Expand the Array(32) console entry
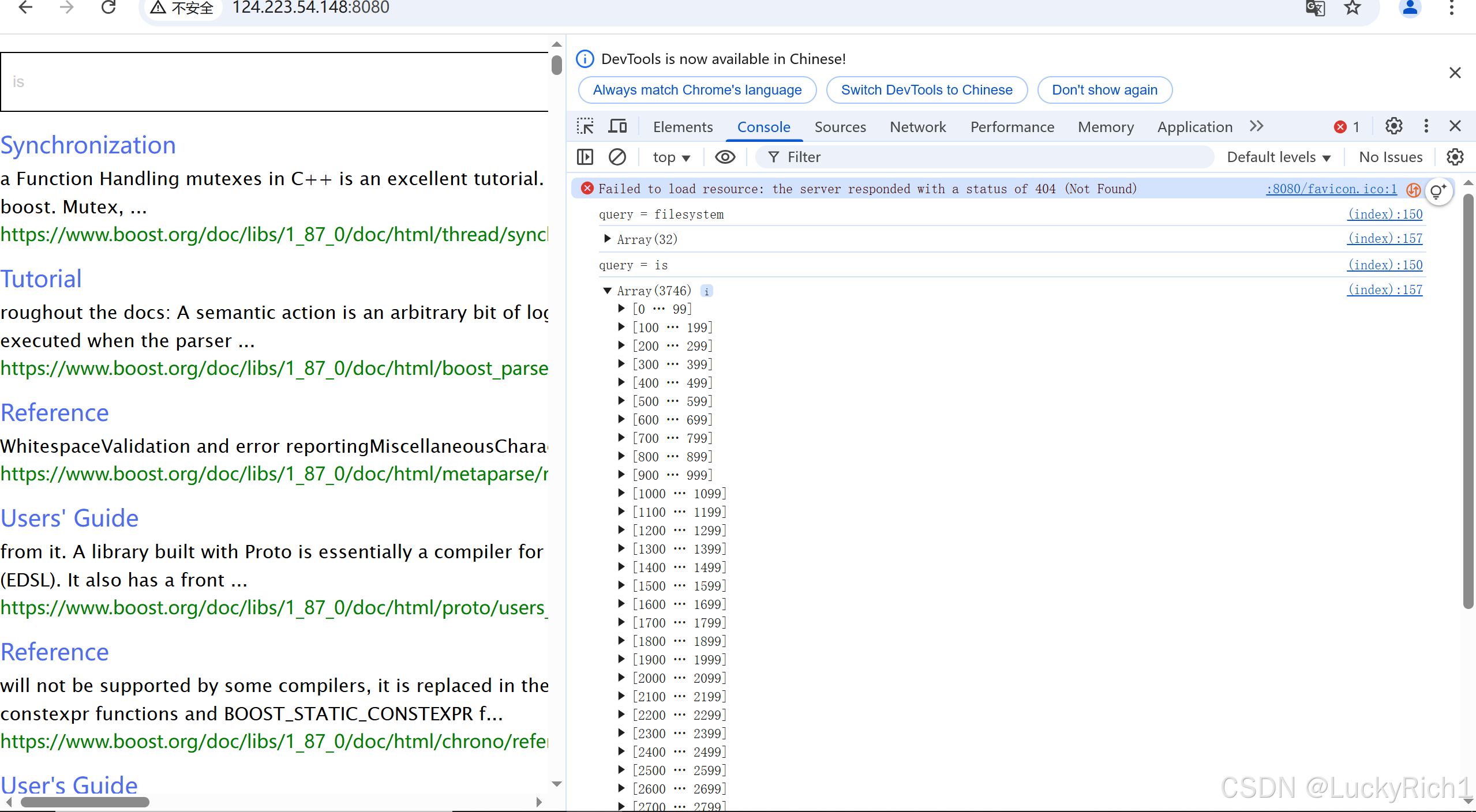 click(x=607, y=239)
